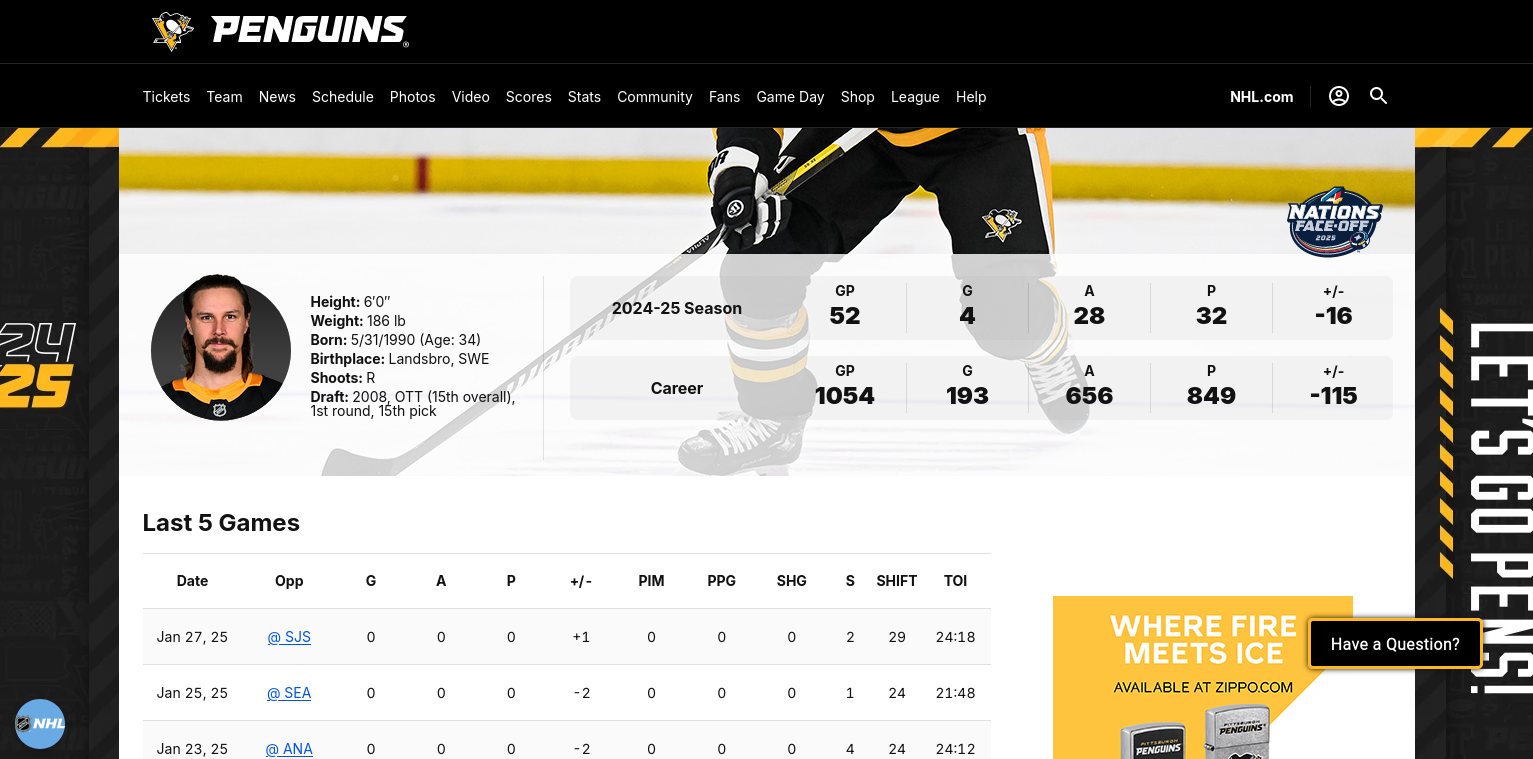
Task: Click the round NHL shield badge
Action: tap(40, 723)
